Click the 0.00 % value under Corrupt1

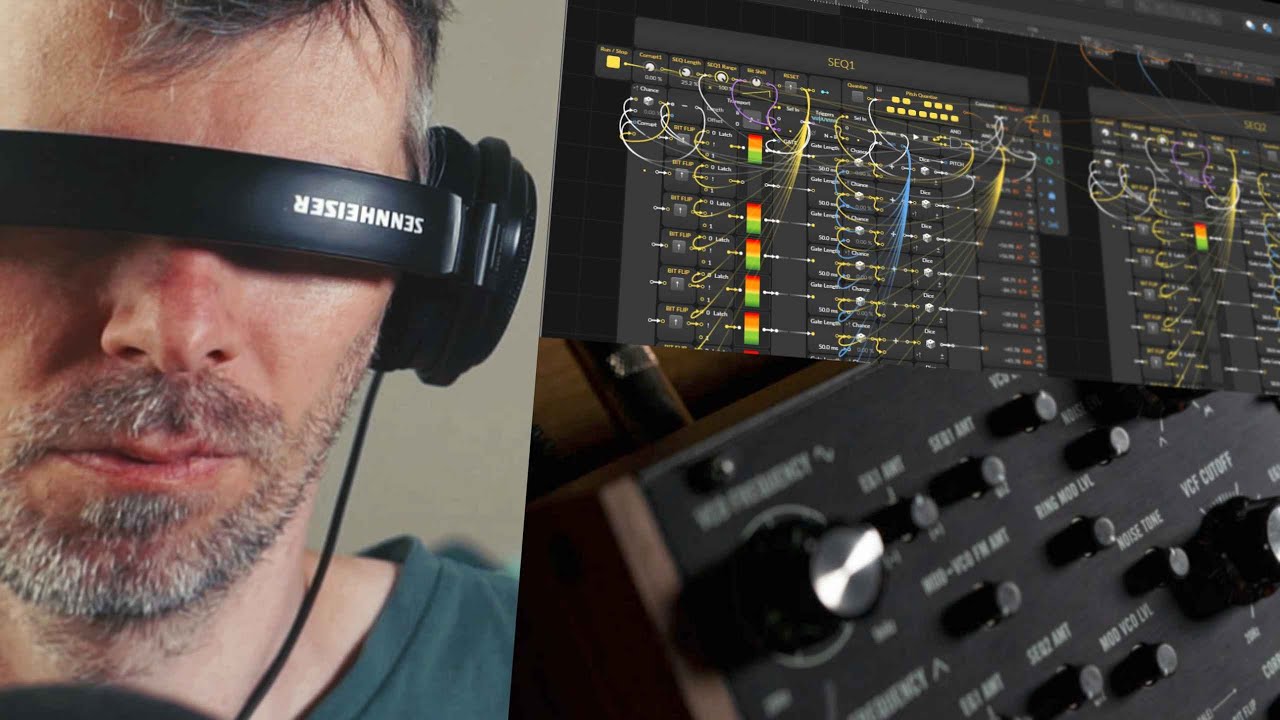[653, 77]
